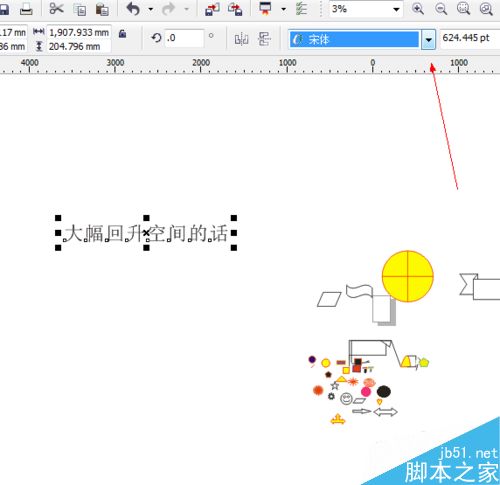Select the pink circle shape
Image resolution: width=500 pixels, height=485 pixels.
coord(366,391)
